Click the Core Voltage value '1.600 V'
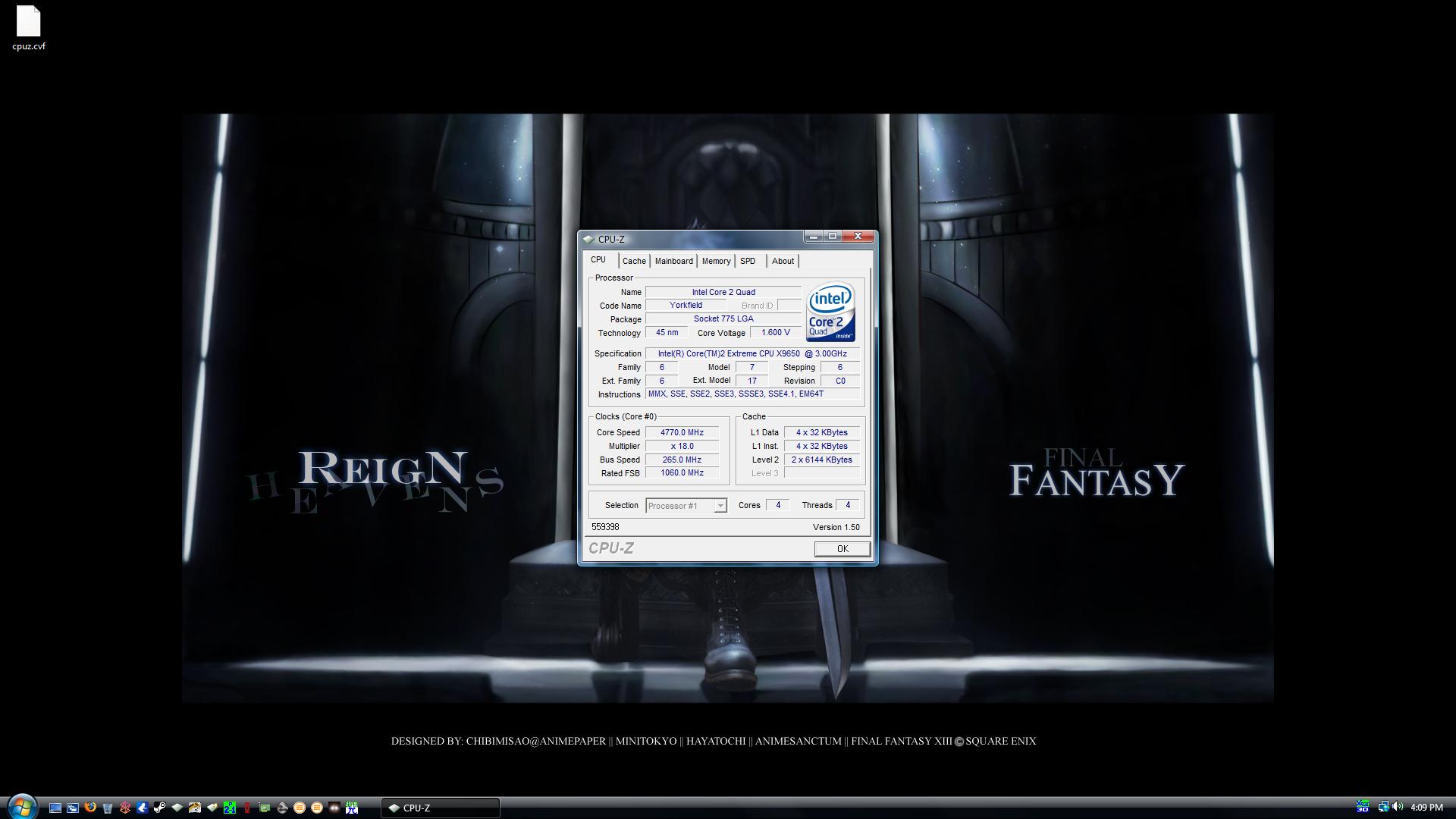 point(775,333)
